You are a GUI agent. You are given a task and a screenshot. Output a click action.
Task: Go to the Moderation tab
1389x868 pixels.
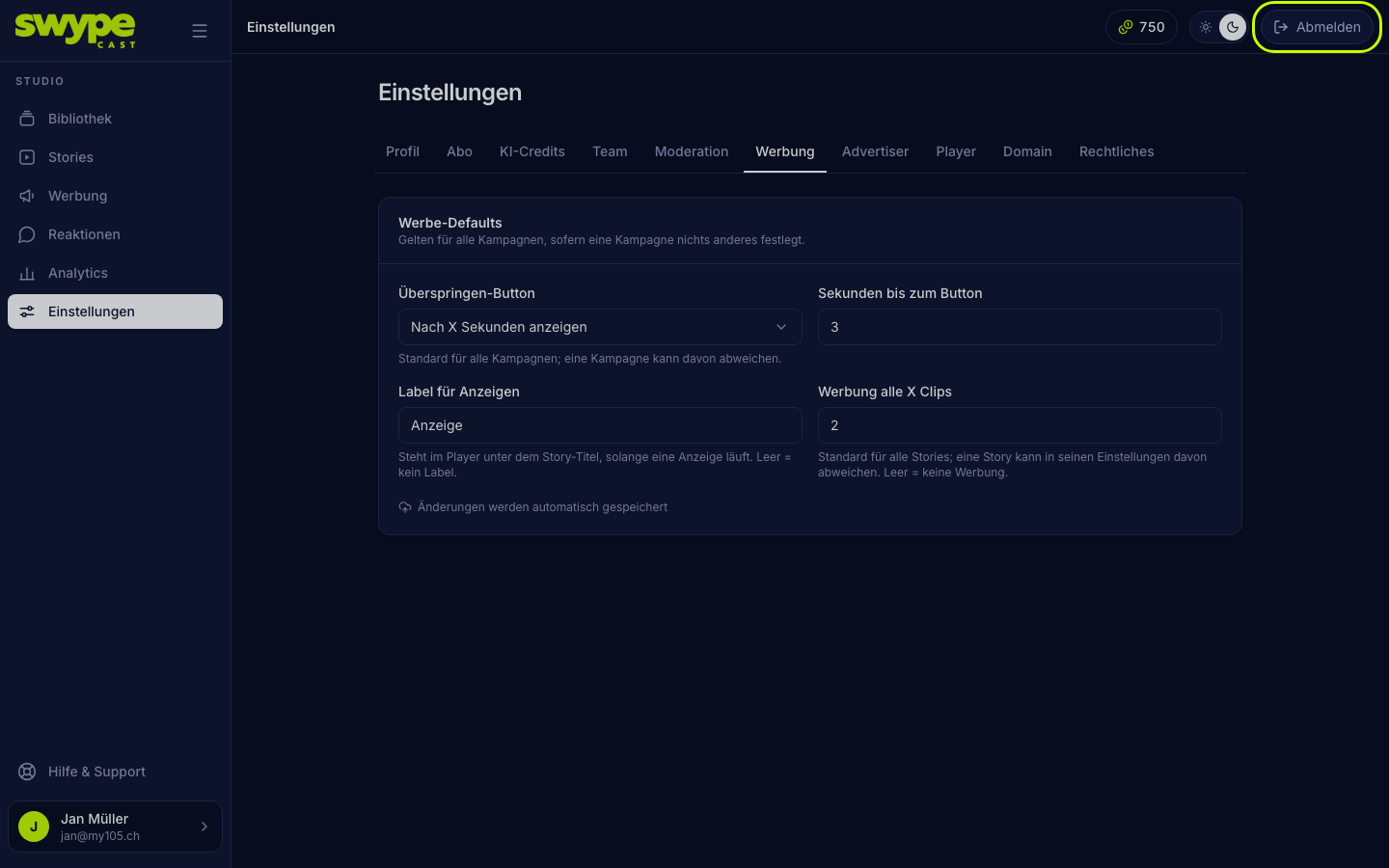click(692, 151)
